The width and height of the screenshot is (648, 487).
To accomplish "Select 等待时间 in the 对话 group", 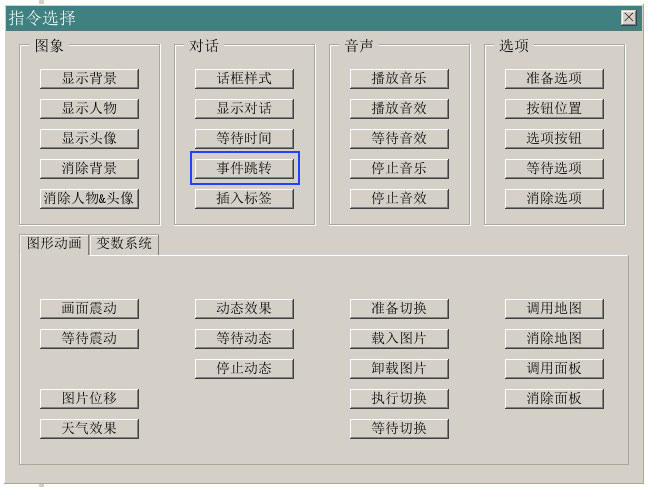I will [244, 138].
